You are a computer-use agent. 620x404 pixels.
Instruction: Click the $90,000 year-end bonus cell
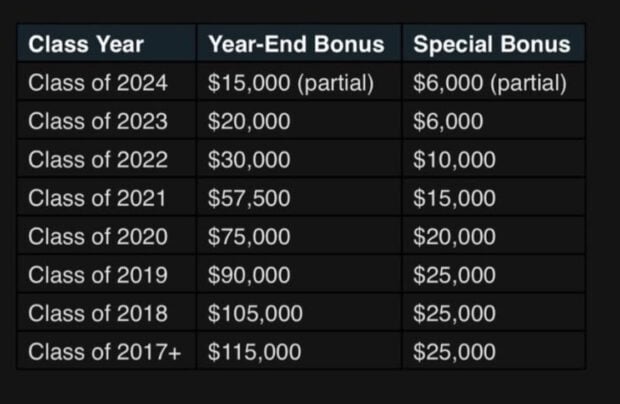250,275
